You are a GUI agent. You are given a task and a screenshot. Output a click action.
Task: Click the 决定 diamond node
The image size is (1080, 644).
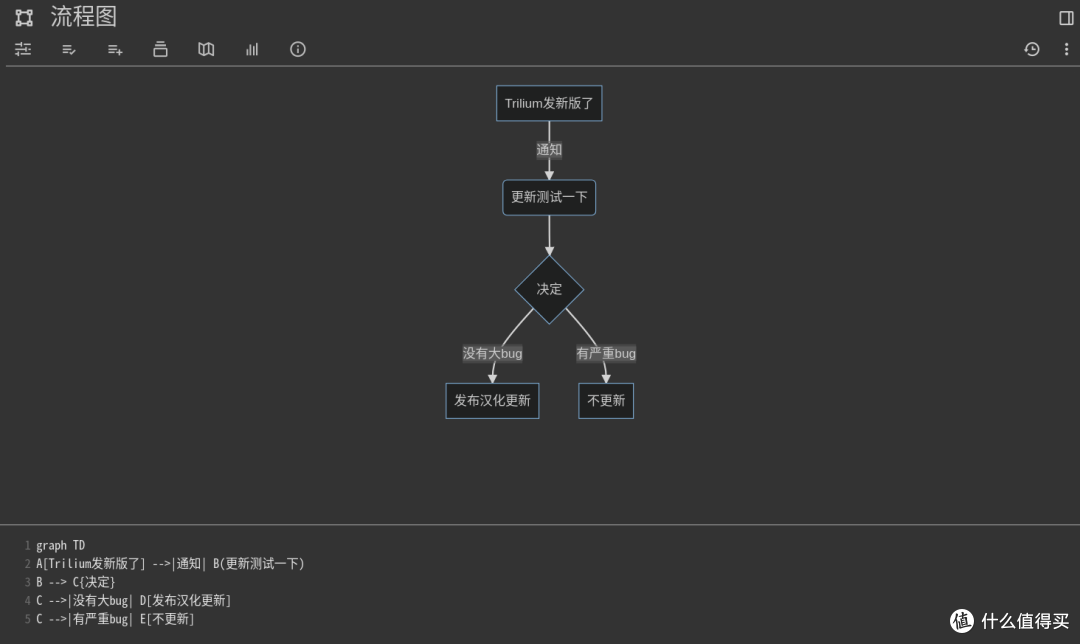(x=549, y=289)
